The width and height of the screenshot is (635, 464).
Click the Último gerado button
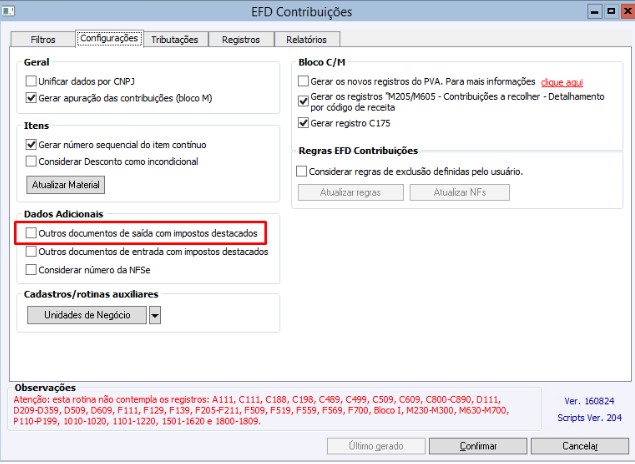point(376,446)
